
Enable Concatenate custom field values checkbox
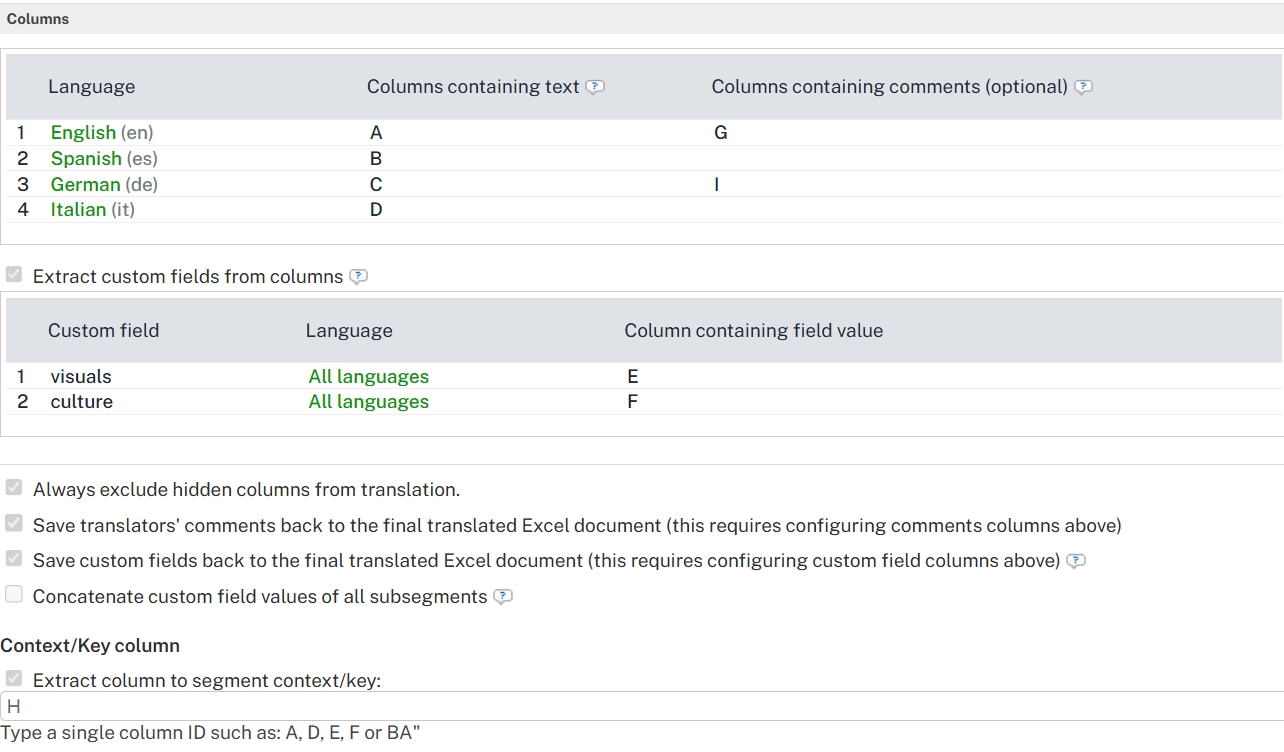click(x=14, y=595)
